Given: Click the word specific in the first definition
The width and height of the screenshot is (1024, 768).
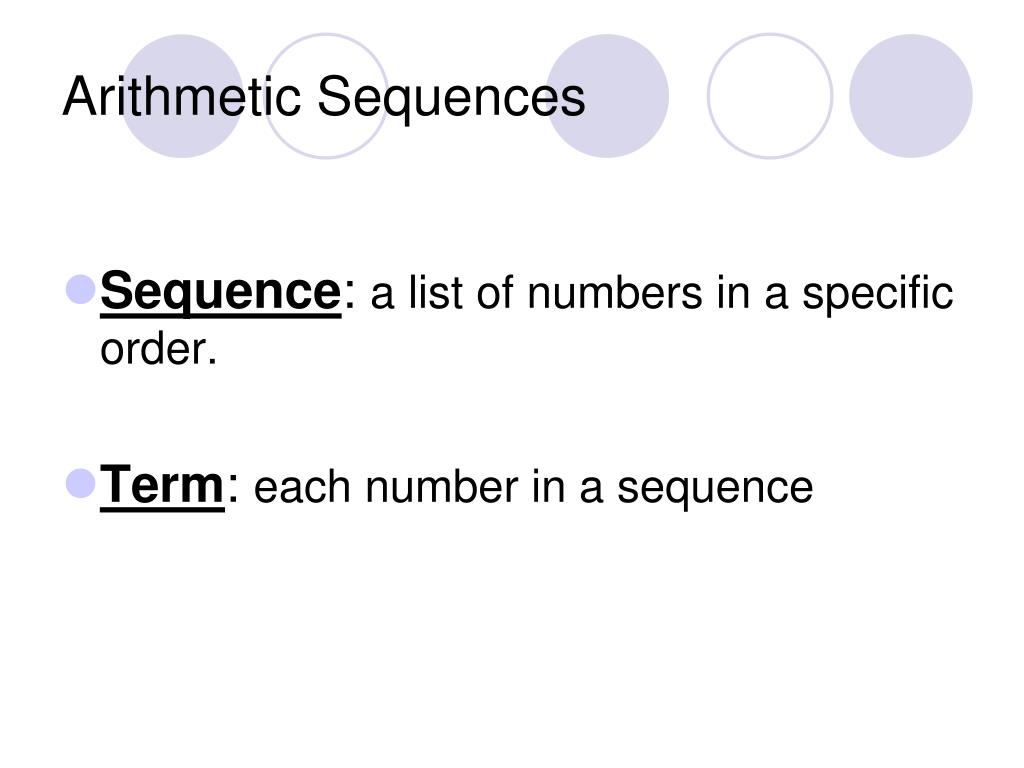Looking at the screenshot, I should (x=877, y=294).
